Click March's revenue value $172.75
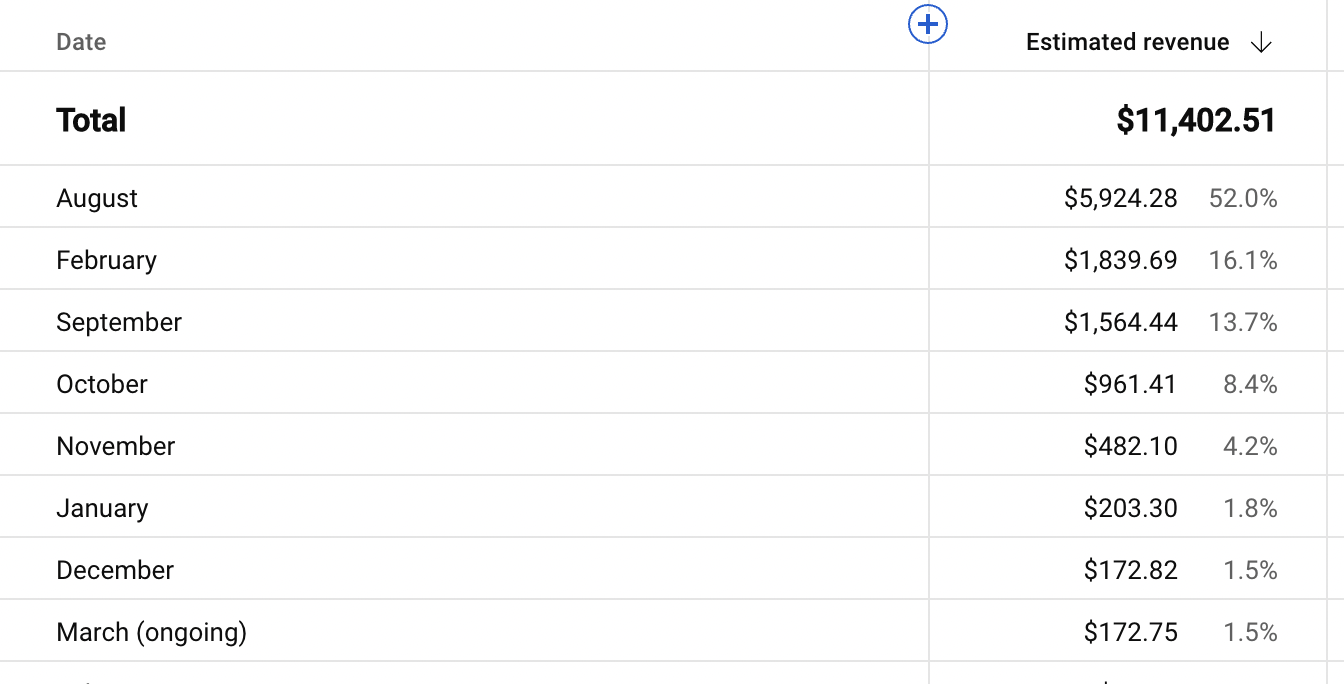The width and height of the screenshot is (1344, 684). pyautogui.click(x=1130, y=632)
